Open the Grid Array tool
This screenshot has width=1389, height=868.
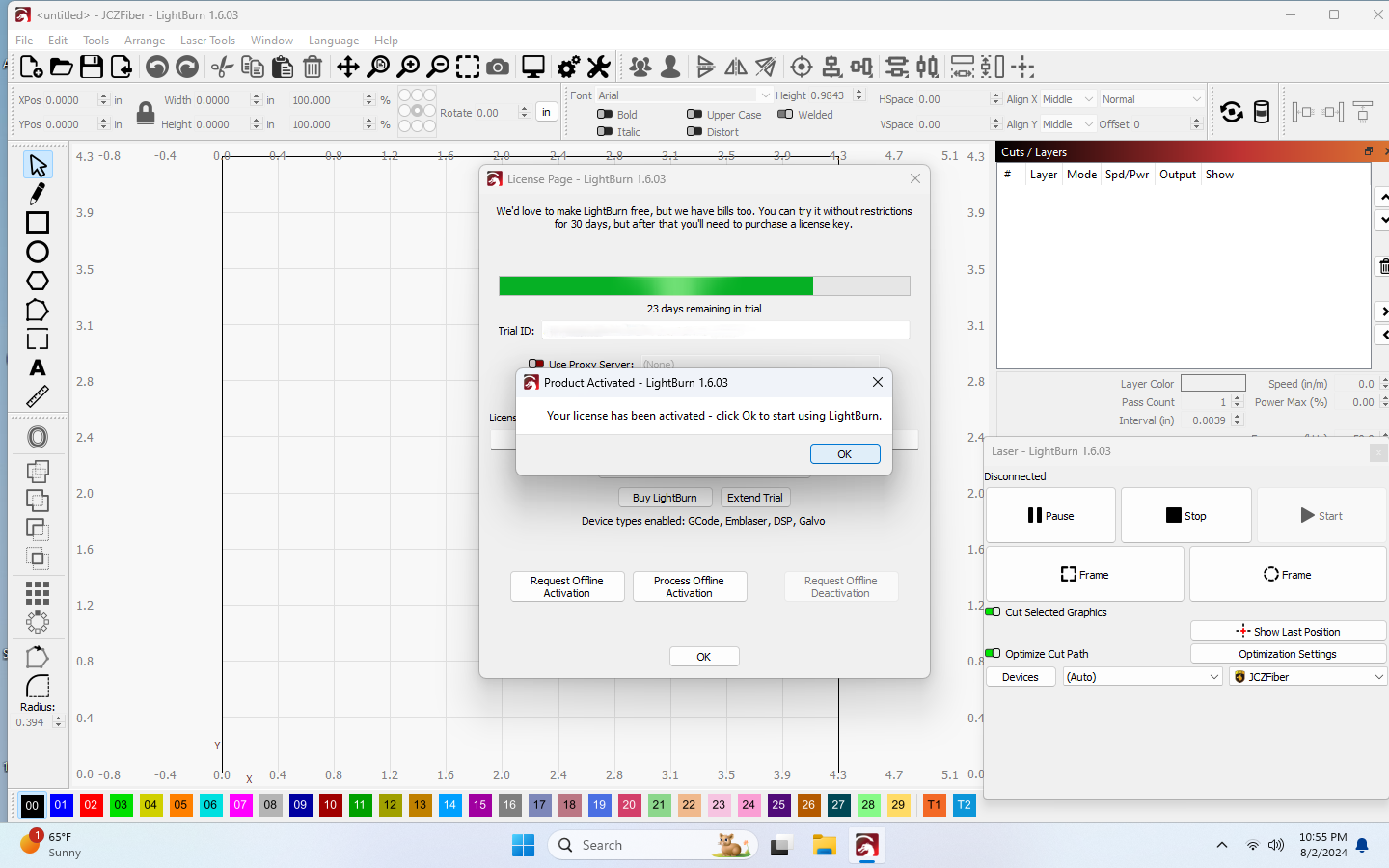38,592
